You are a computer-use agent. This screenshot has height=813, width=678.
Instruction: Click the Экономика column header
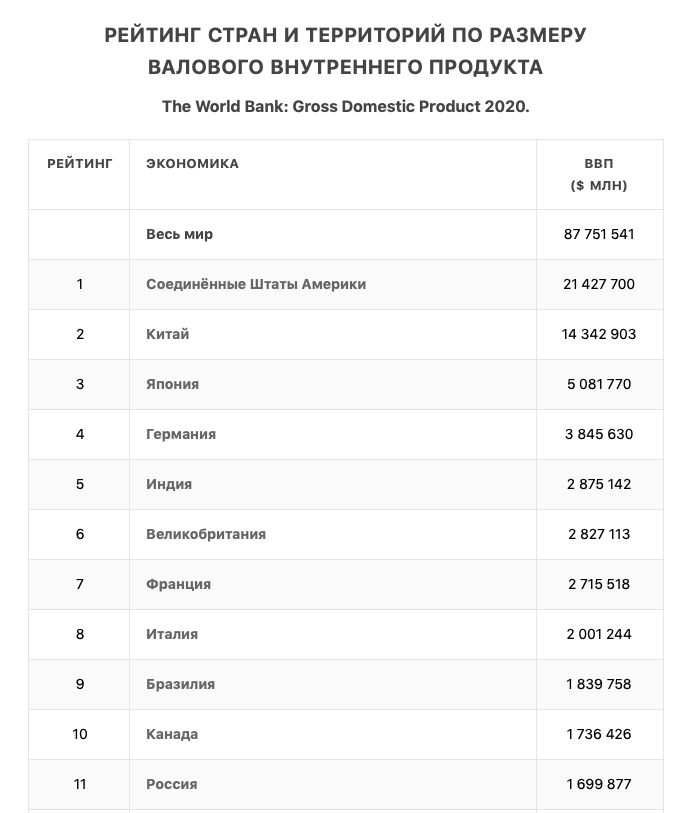[193, 163]
